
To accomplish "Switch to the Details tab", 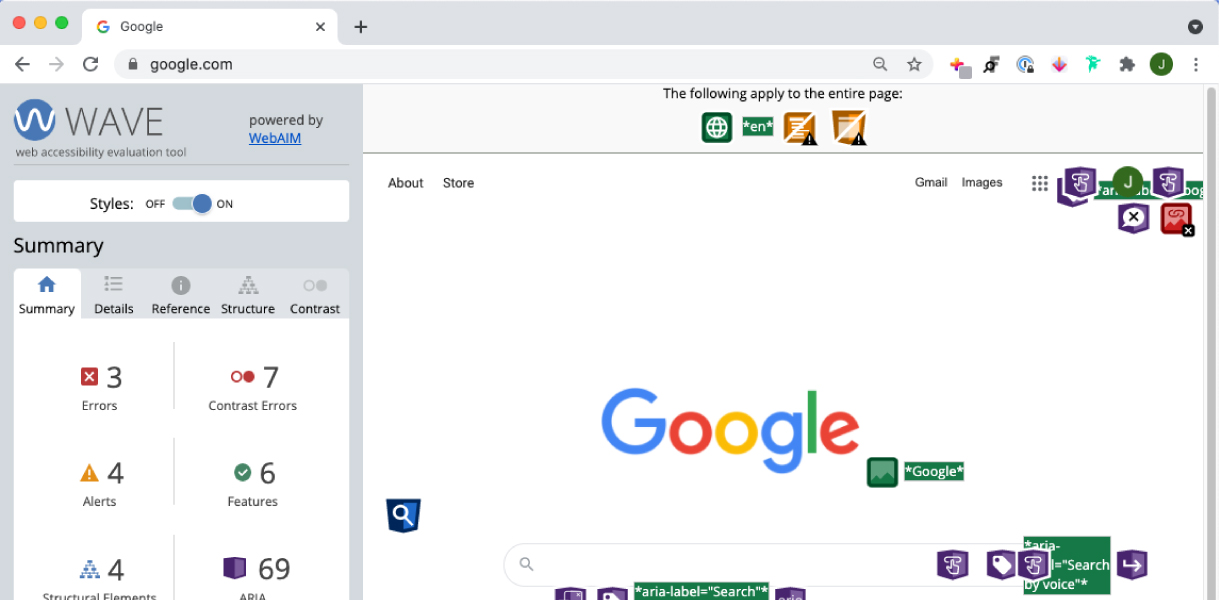I will (114, 295).
